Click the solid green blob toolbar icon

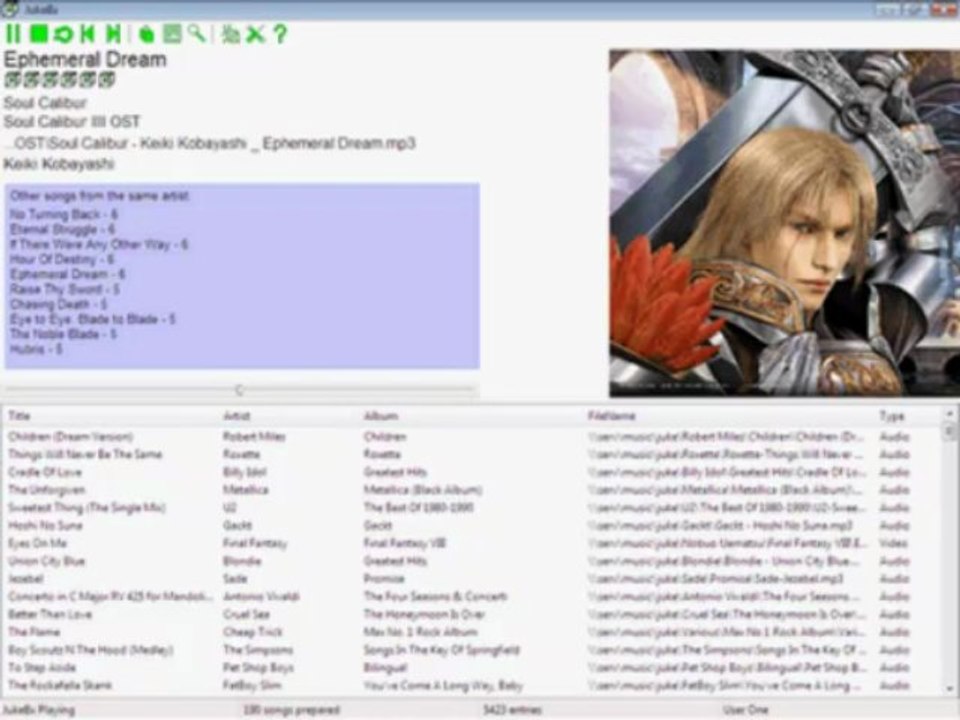[x=146, y=34]
